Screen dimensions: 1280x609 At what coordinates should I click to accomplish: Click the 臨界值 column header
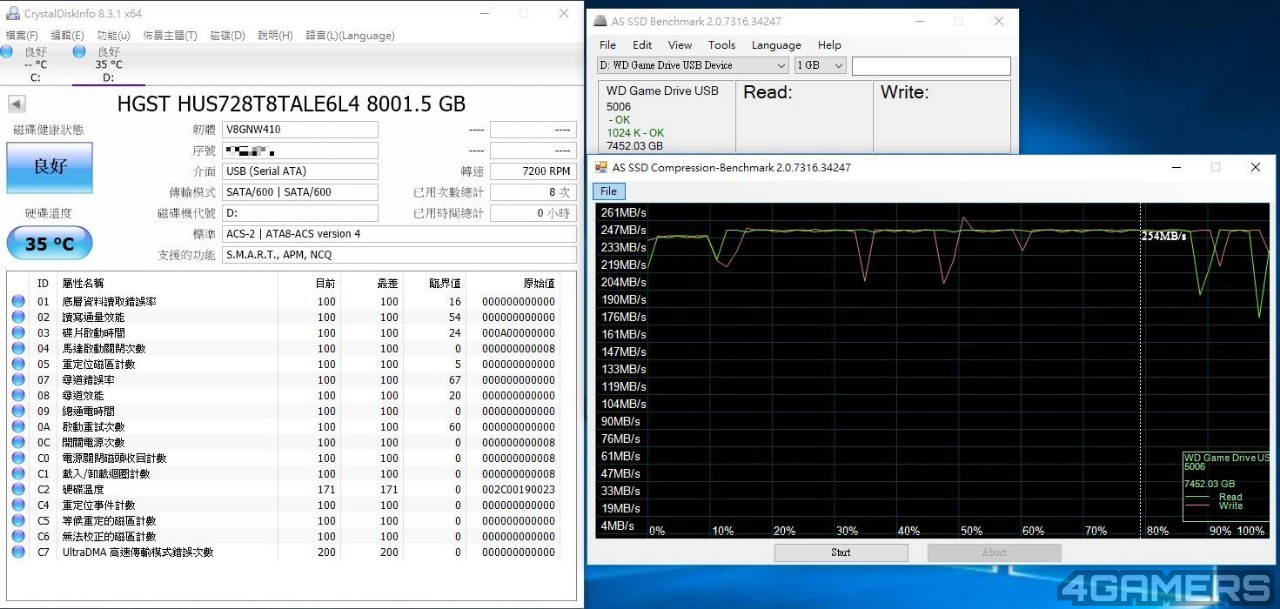(x=445, y=283)
